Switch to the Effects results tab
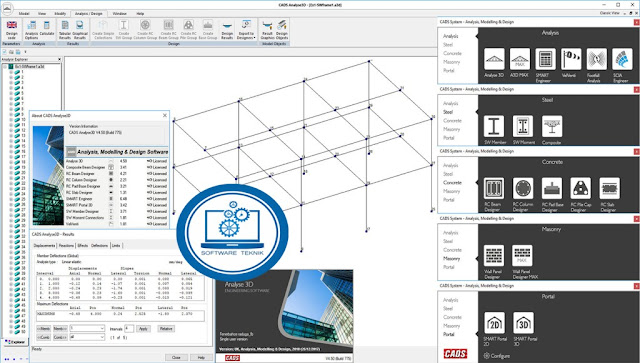 pyautogui.click(x=82, y=245)
